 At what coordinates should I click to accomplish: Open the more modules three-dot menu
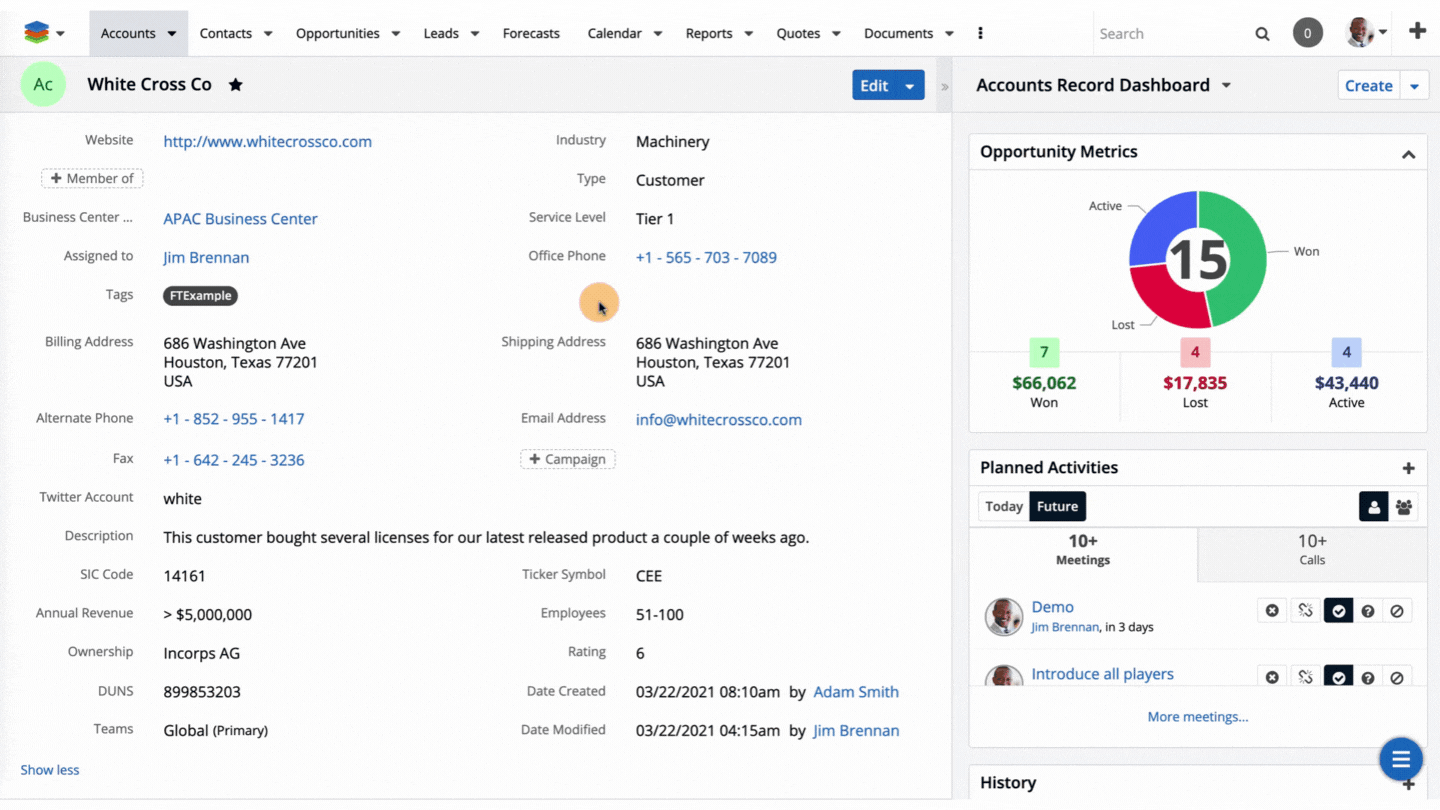coord(980,33)
